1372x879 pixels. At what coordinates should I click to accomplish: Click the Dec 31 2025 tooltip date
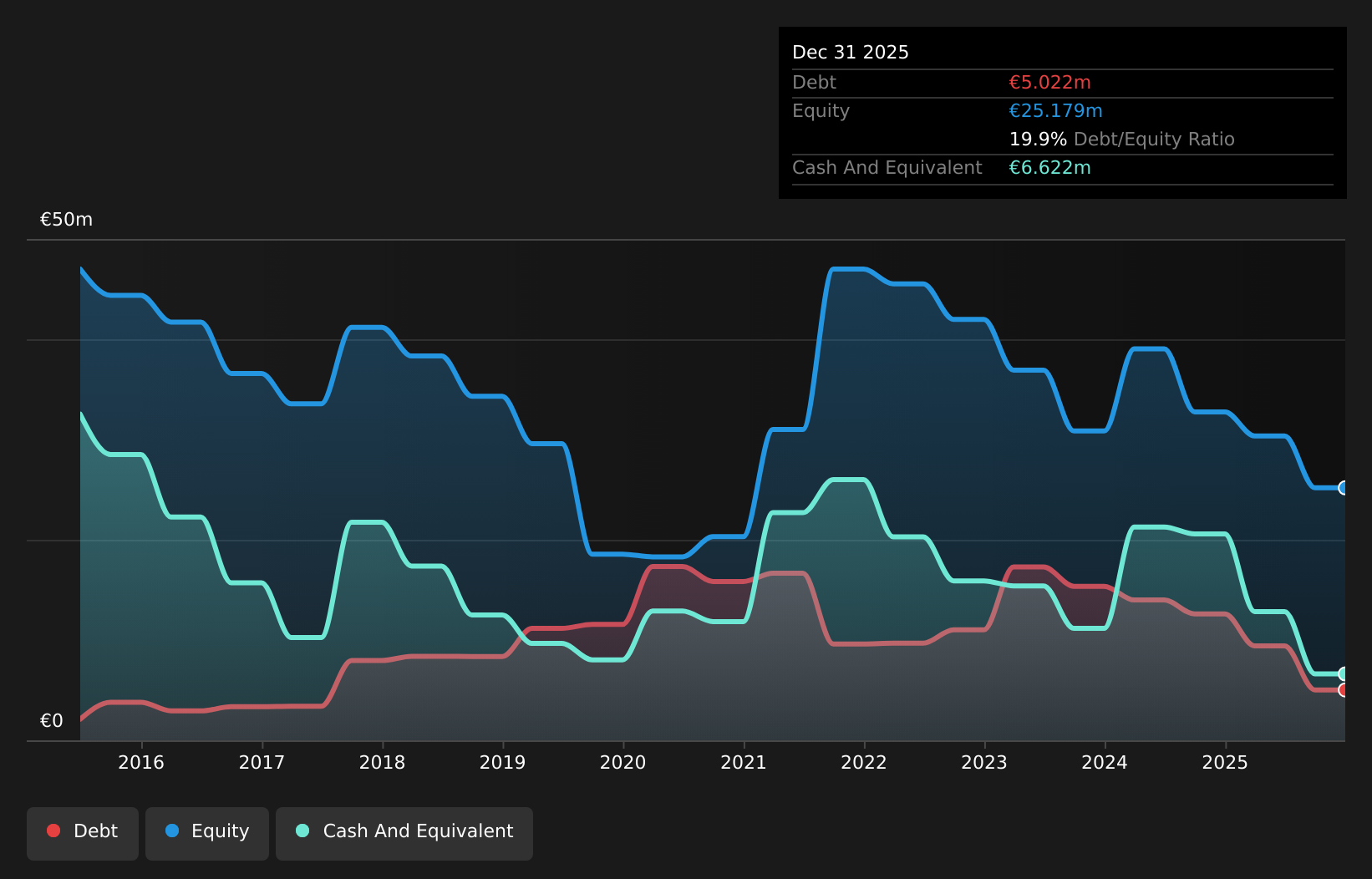tap(851, 53)
